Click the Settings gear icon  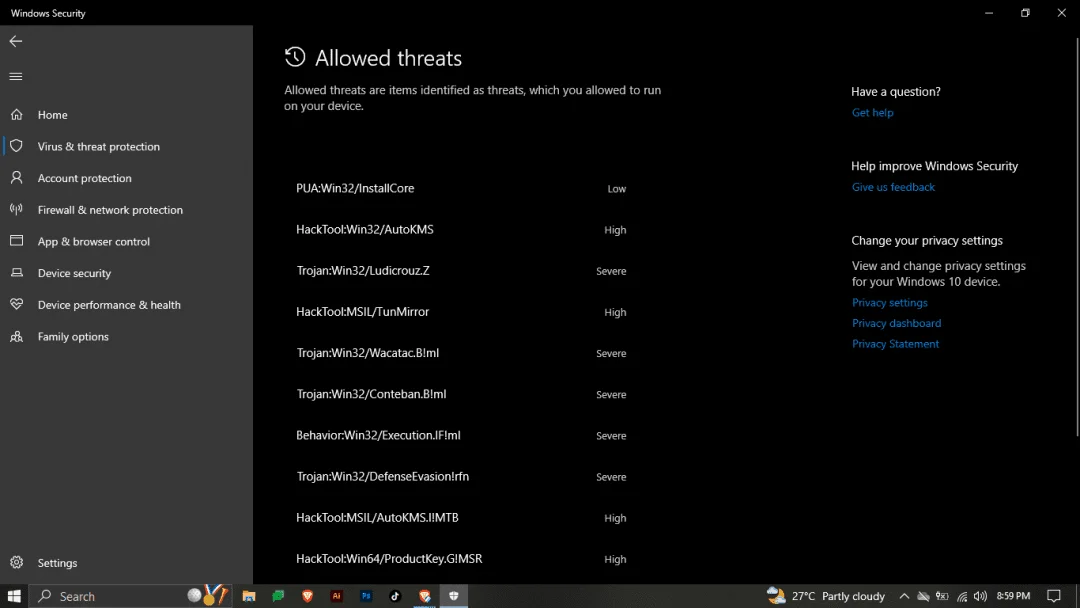pyautogui.click(x=17, y=563)
